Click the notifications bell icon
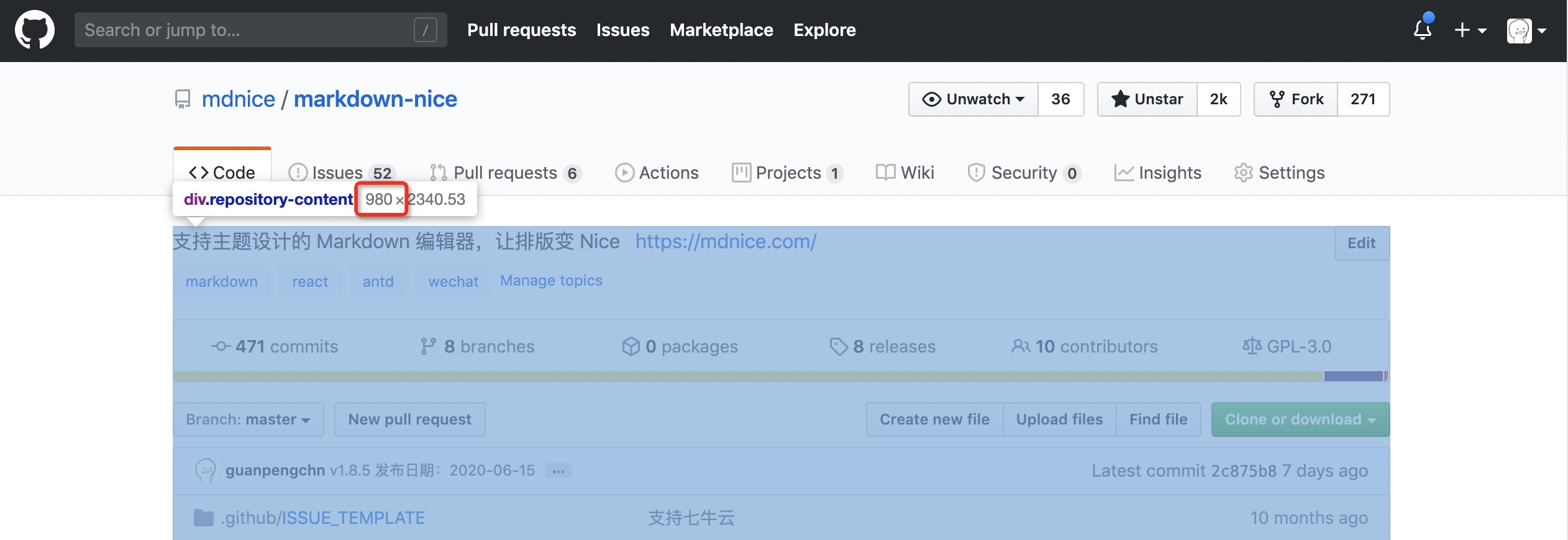The height and width of the screenshot is (540, 1568). (1423, 29)
